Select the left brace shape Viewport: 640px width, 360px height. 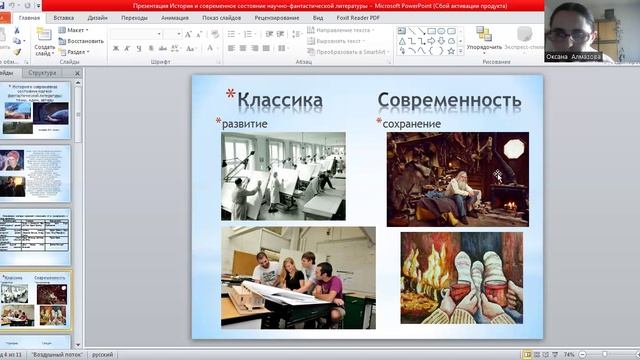(x=431, y=51)
